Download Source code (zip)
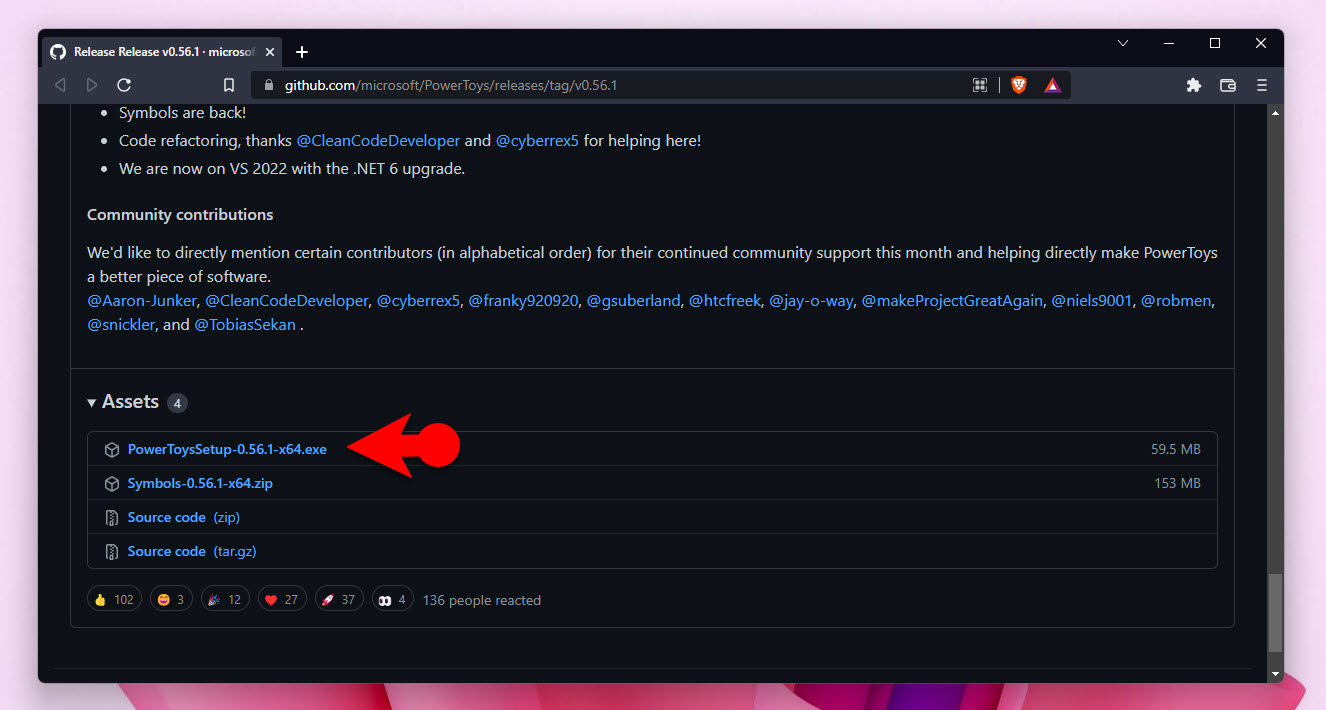Image resolution: width=1326 pixels, height=710 pixels. [x=184, y=518]
